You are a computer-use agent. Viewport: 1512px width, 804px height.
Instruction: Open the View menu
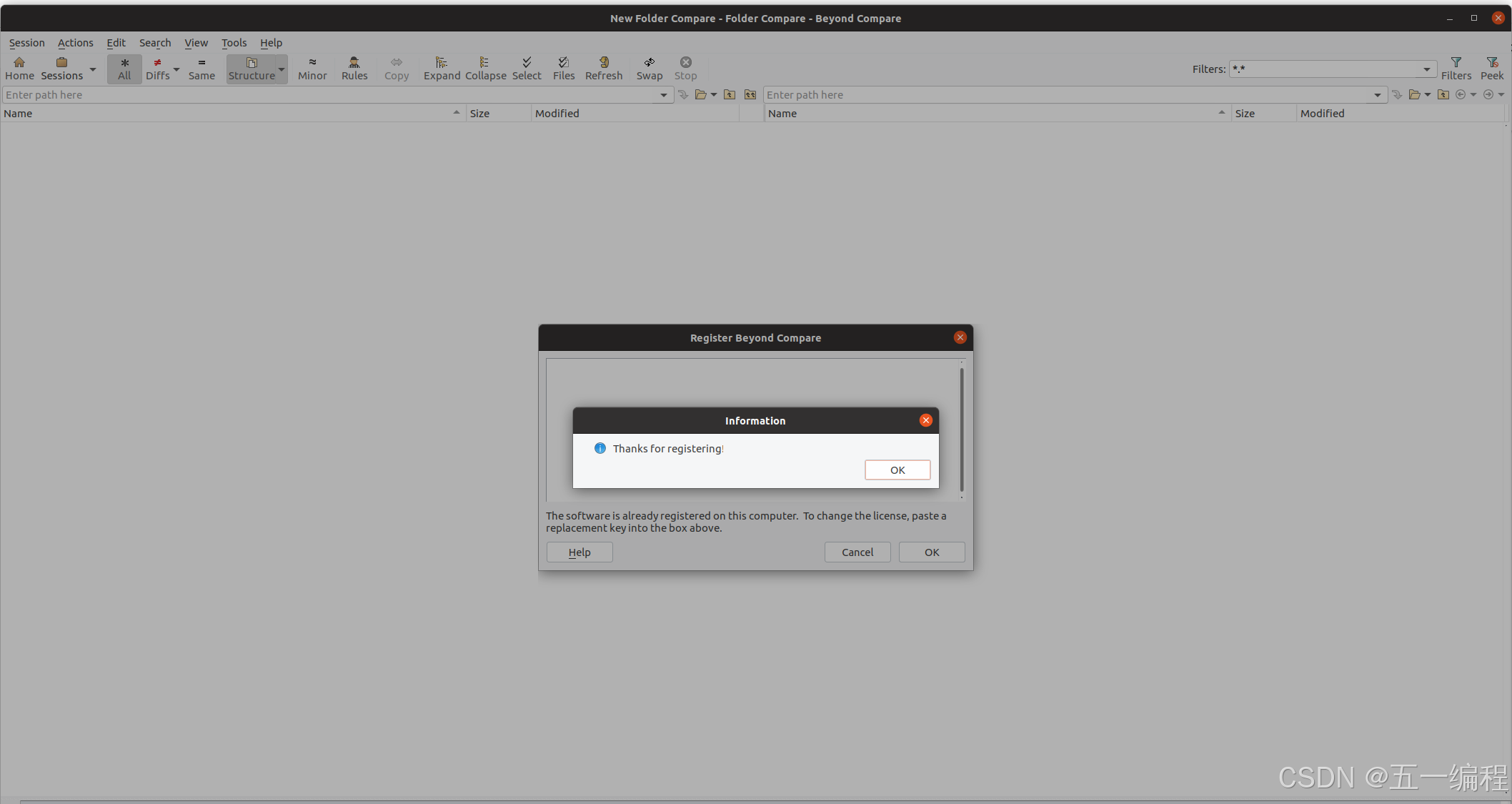point(196,43)
